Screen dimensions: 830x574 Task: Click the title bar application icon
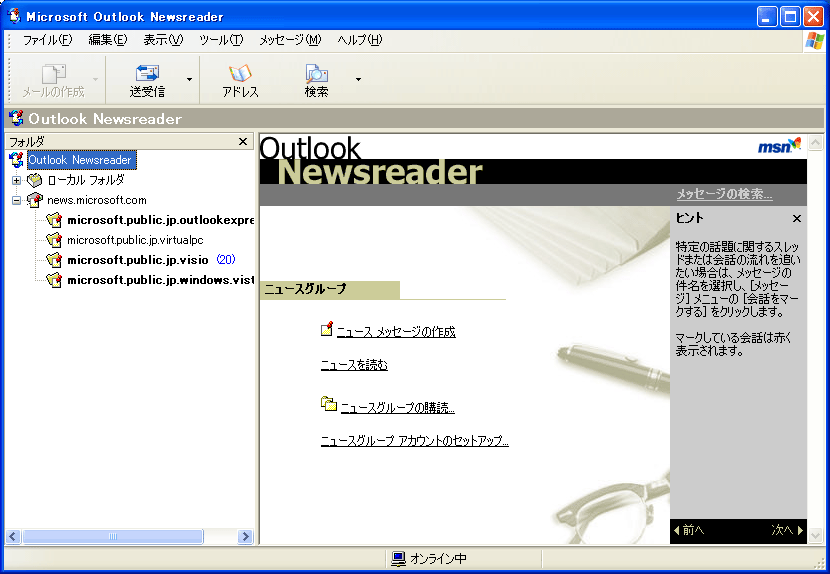click(x=14, y=16)
